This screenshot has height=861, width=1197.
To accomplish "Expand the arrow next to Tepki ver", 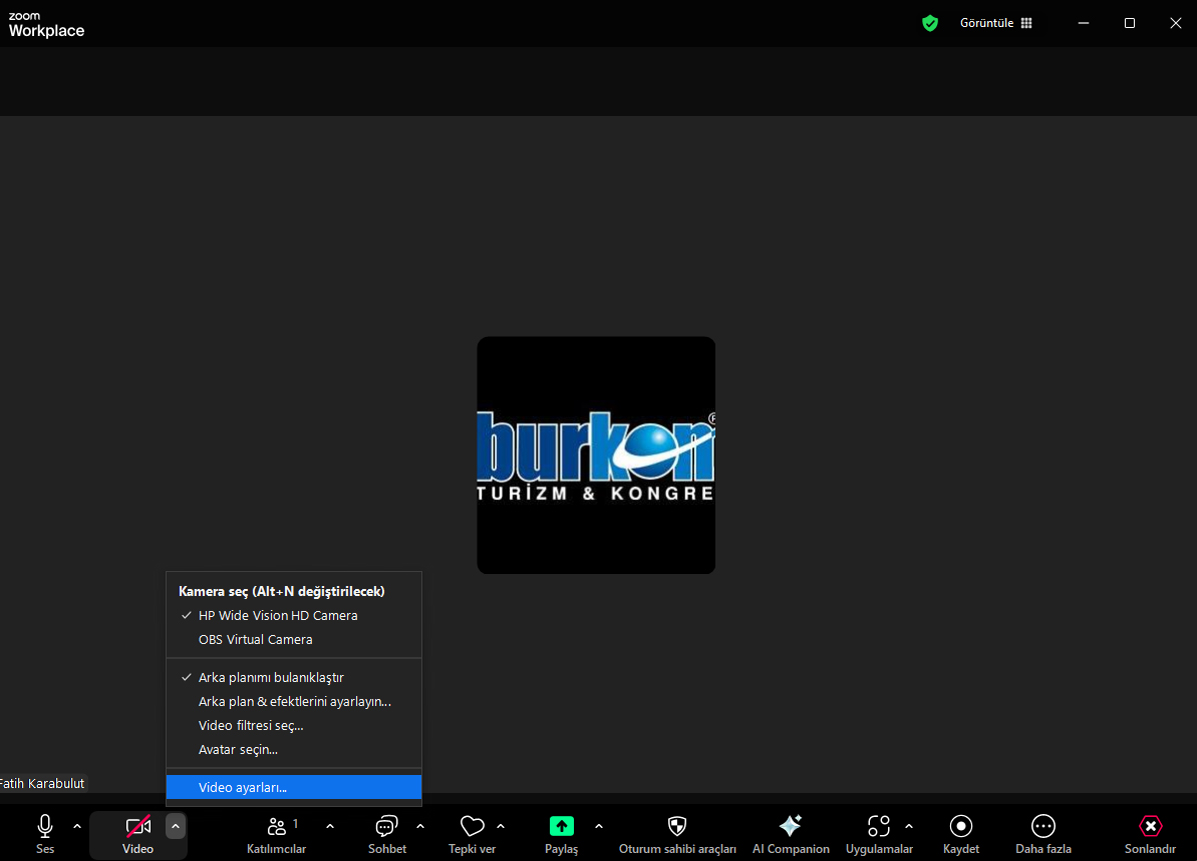I will click(501, 826).
